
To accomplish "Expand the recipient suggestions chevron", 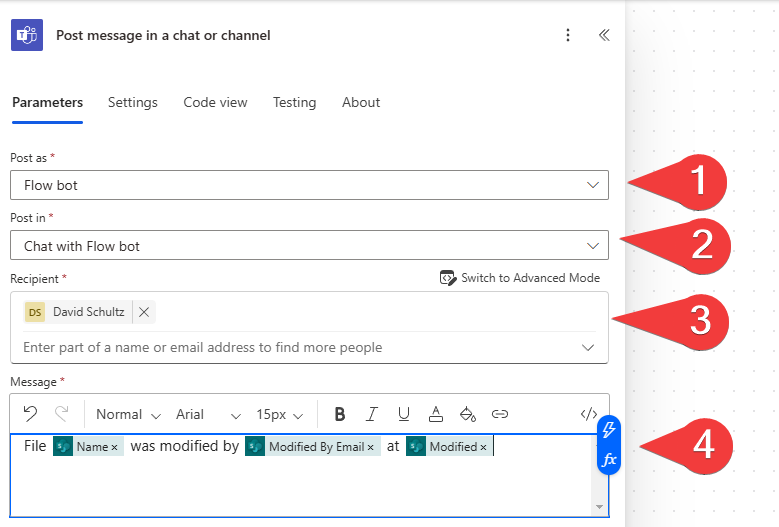I will pyautogui.click(x=588, y=347).
